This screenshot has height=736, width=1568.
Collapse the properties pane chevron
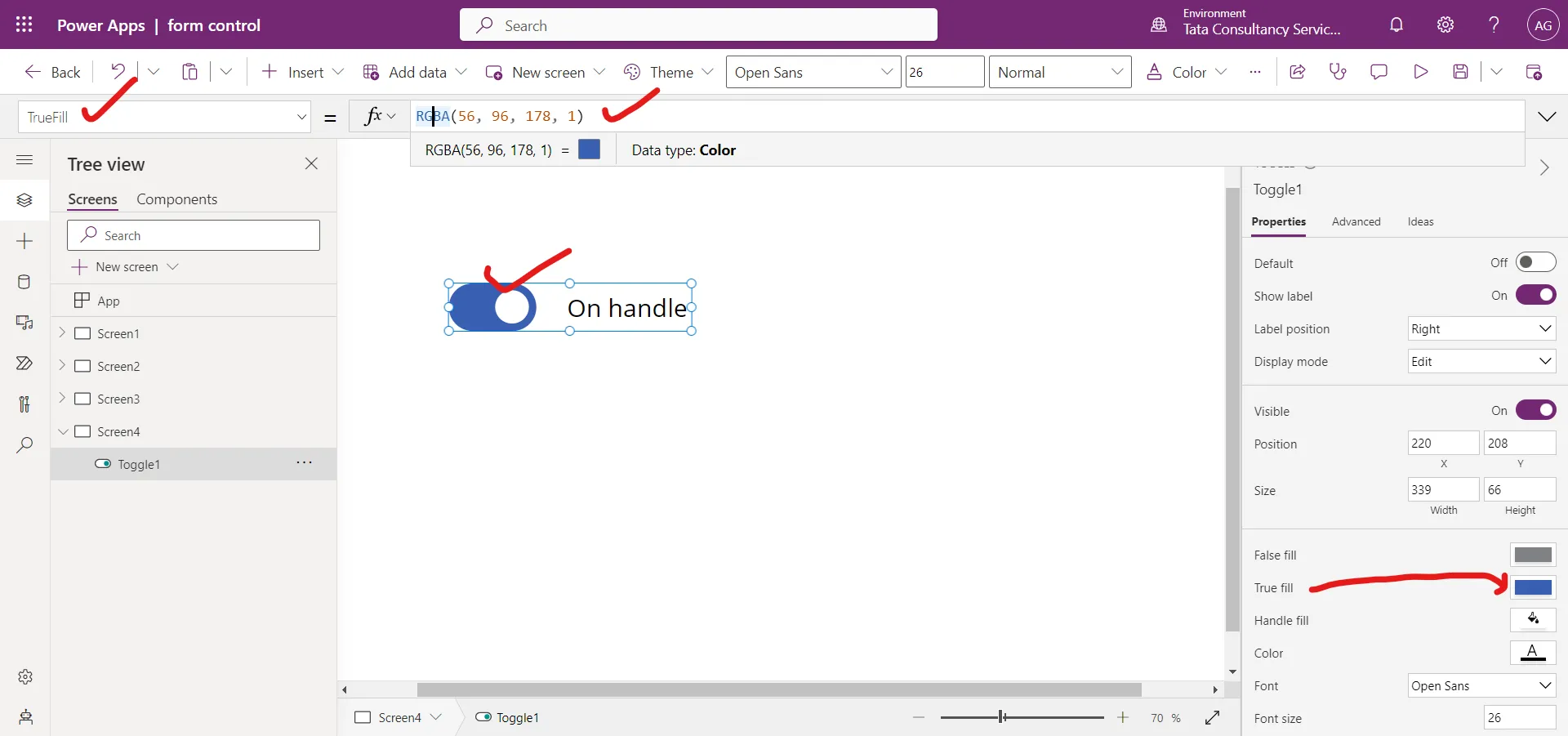click(x=1544, y=167)
